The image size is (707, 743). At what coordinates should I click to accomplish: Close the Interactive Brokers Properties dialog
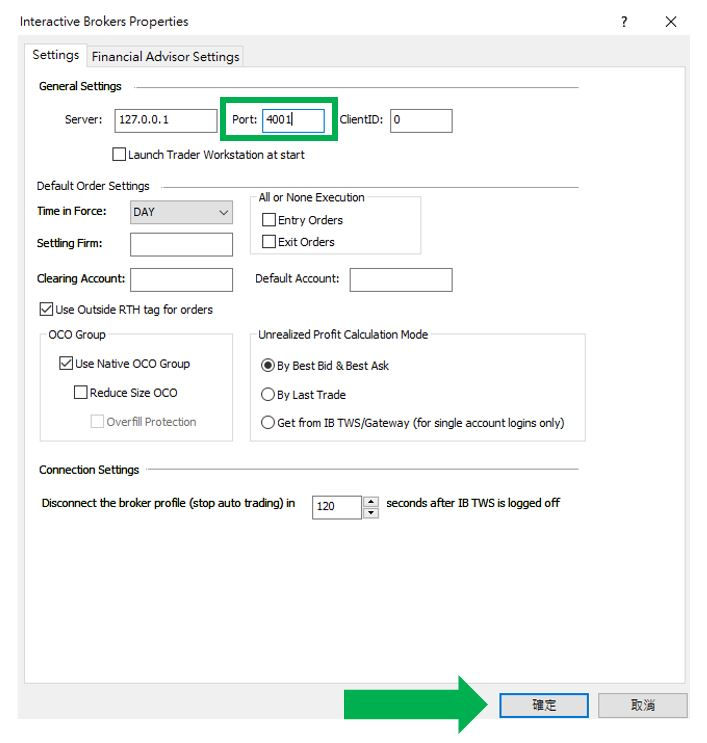671,21
